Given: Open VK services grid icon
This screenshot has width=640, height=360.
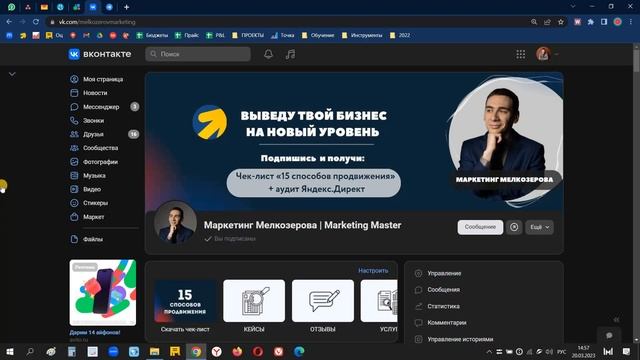Looking at the screenshot, I should tap(520, 54).
